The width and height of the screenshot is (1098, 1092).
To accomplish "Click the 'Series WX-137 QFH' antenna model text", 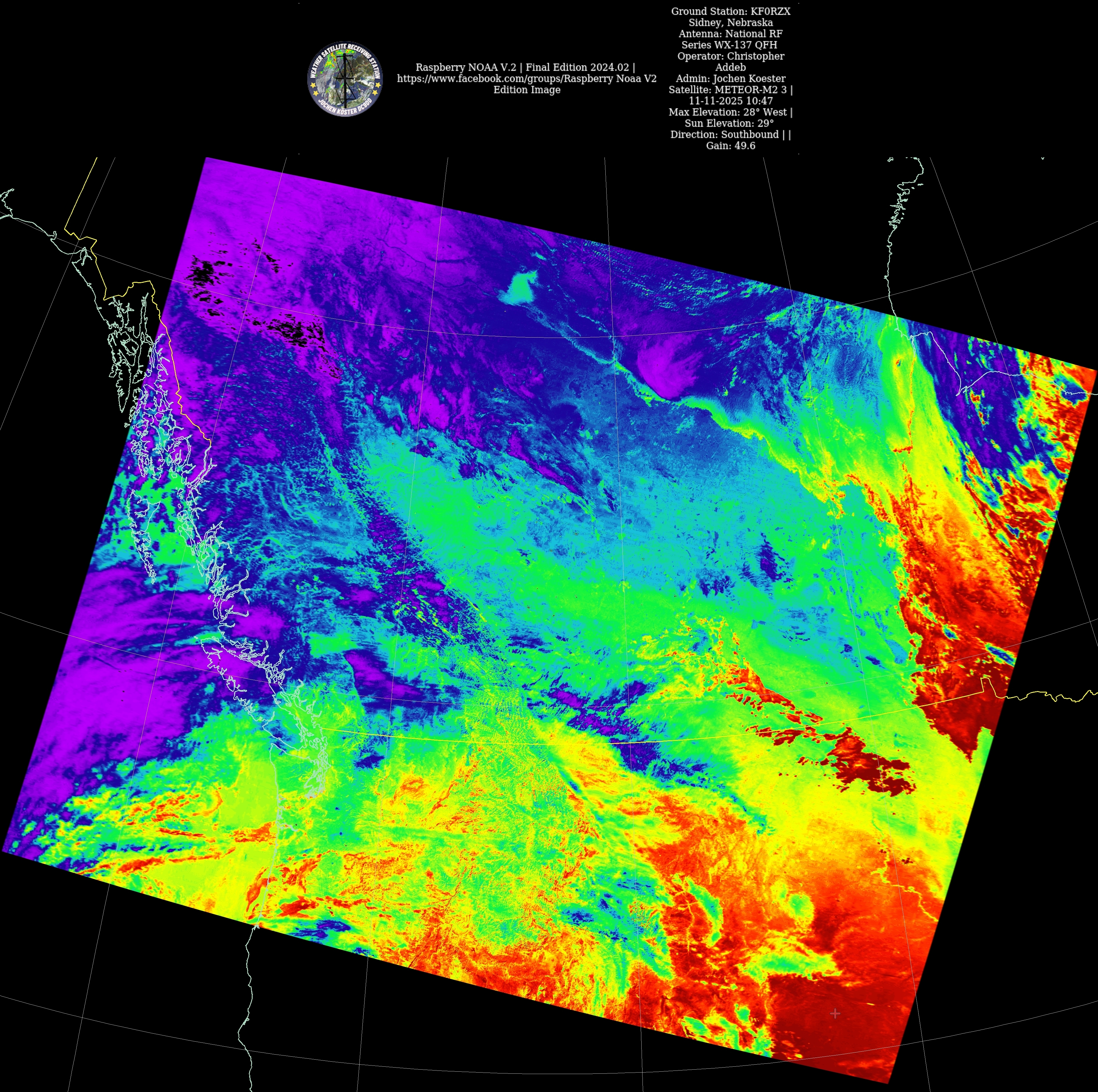I will click(730, 45).
